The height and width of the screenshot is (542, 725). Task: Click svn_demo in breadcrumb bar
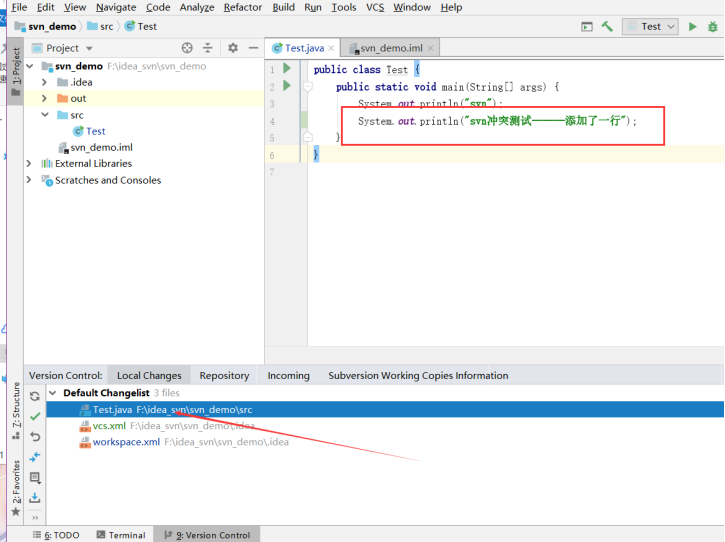click(x=45, y=27)
